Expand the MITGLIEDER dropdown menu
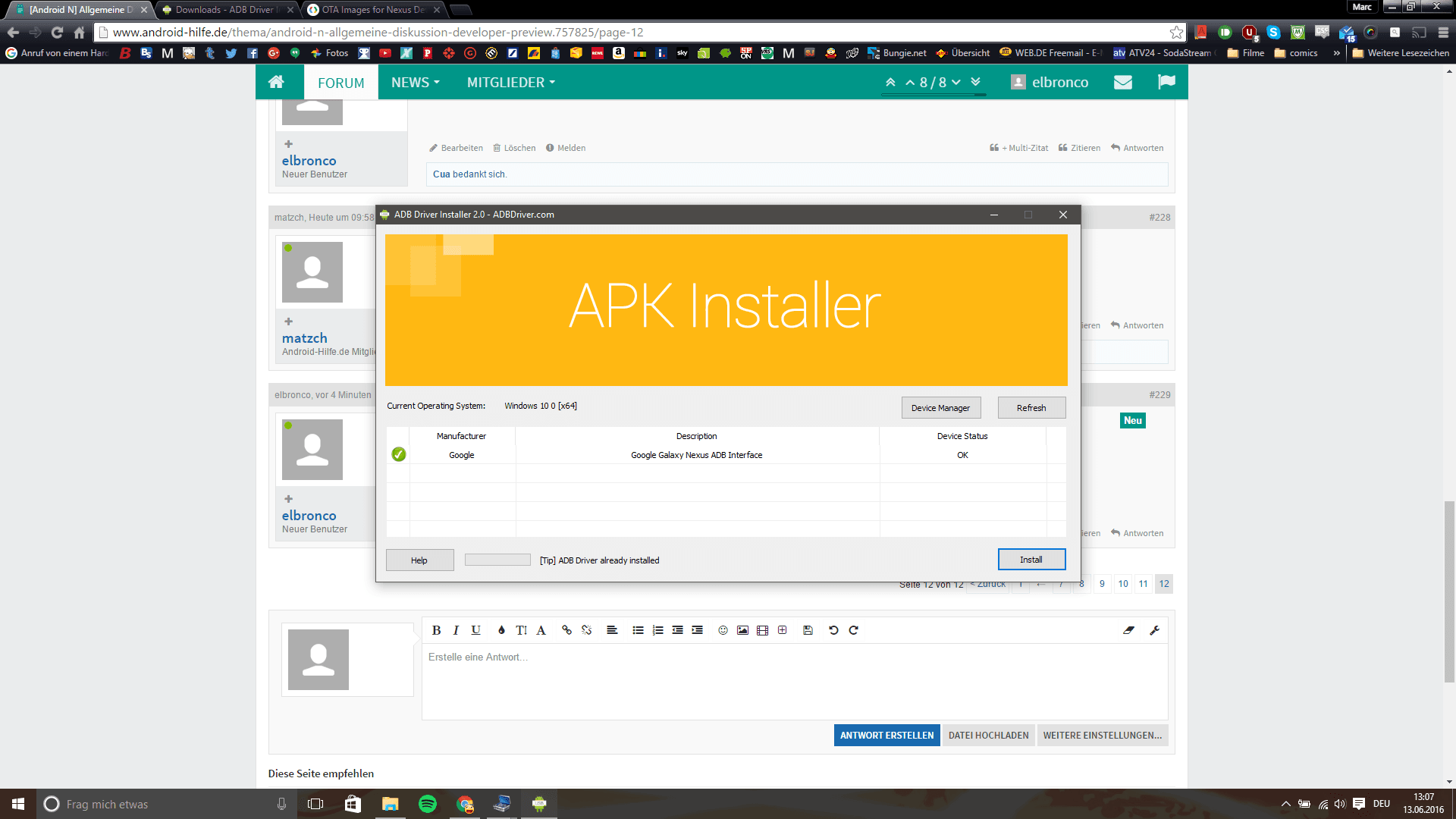1456x819 pixels. (x=510, y=82)
